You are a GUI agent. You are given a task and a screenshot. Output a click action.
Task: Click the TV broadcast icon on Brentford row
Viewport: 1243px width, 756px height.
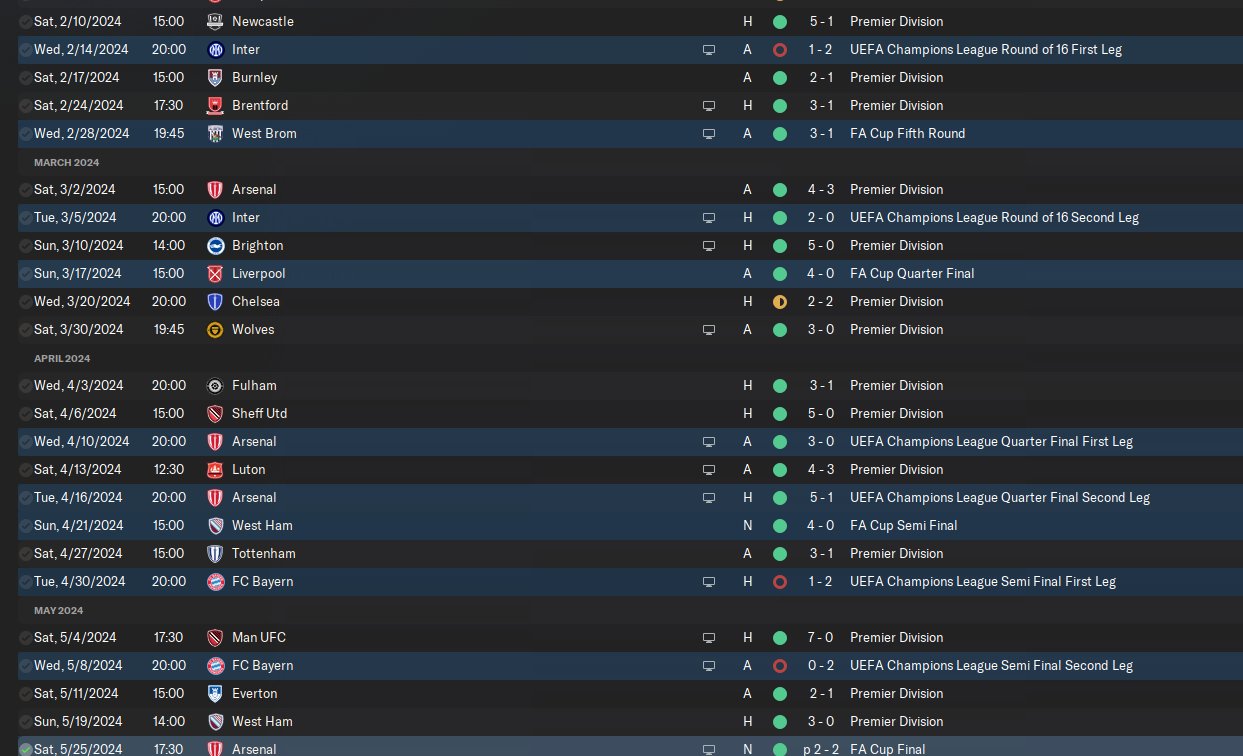pos(709,105)
